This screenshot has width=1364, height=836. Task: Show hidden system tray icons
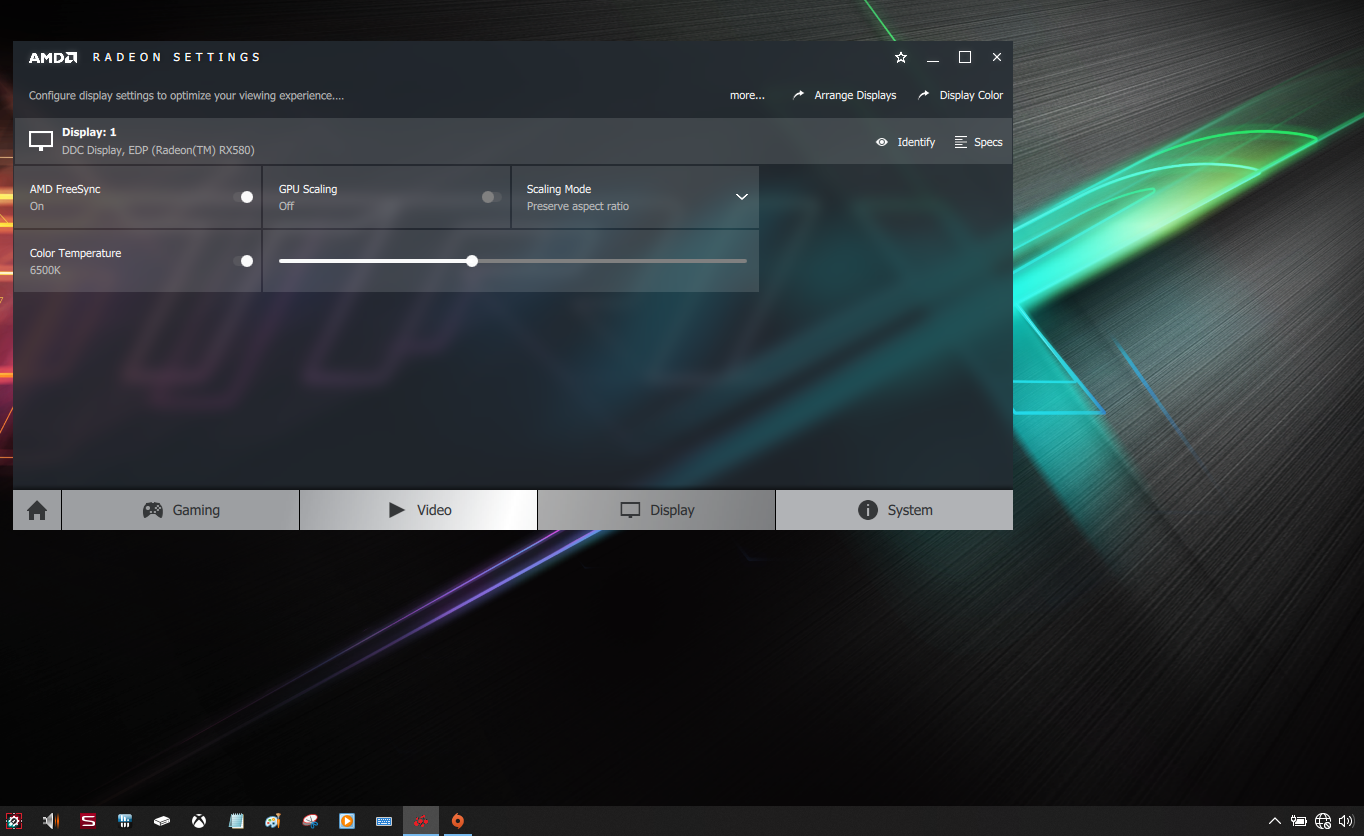[x=1274, y=821]
